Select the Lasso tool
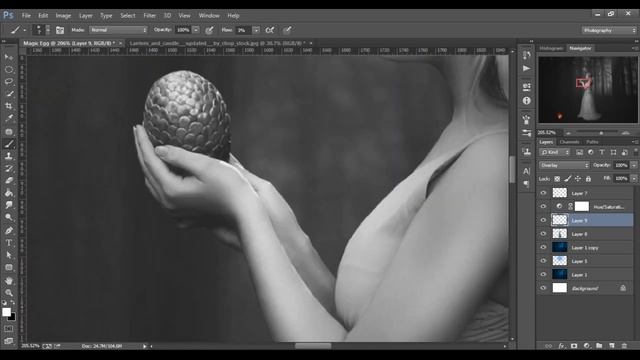Image resolution: width=640 pixels, height=360 pixels. [x=9, y=82]
